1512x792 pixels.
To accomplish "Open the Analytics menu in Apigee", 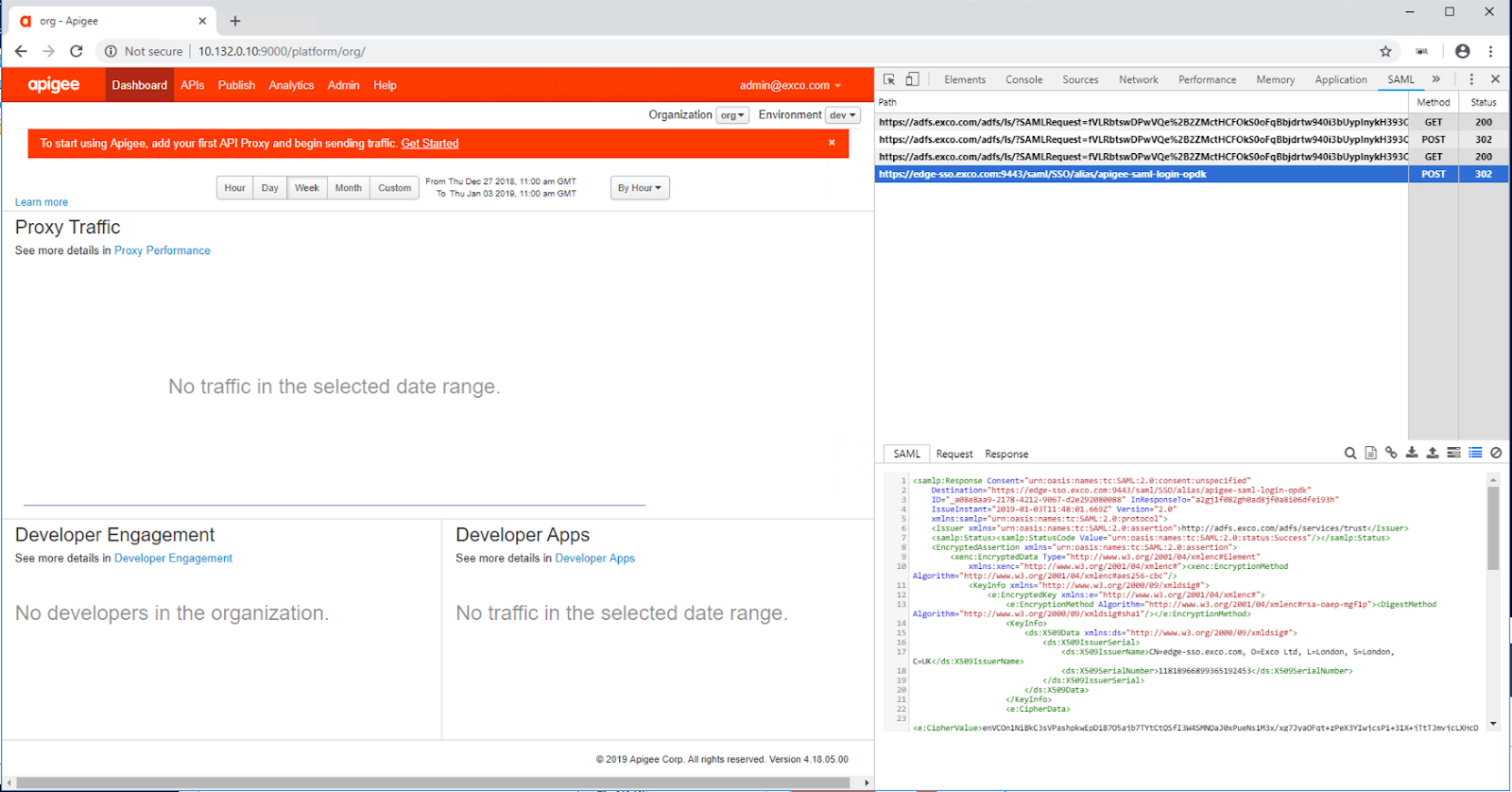I will (291, 85).
